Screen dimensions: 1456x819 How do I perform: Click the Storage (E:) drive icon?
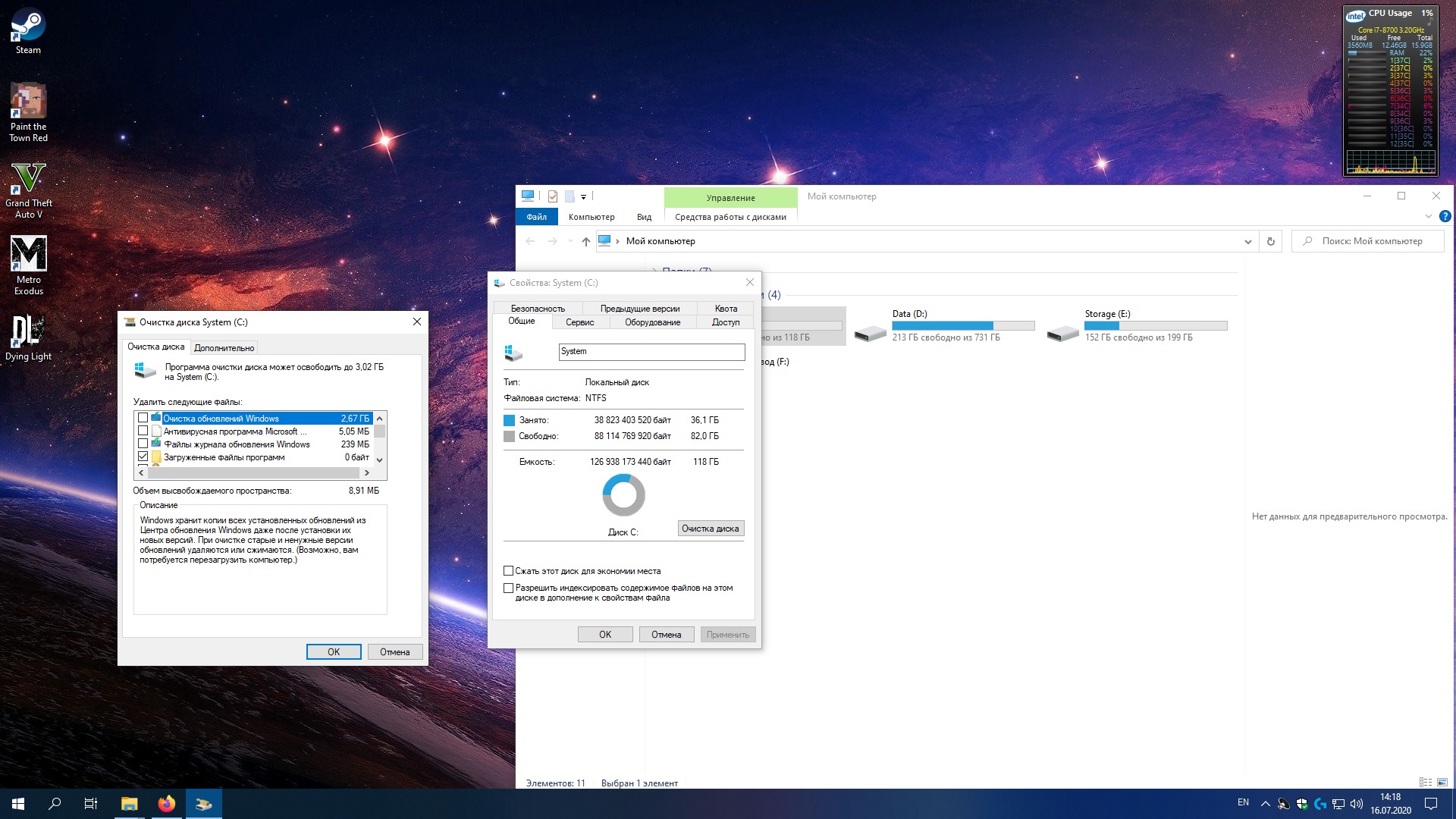1062,332
